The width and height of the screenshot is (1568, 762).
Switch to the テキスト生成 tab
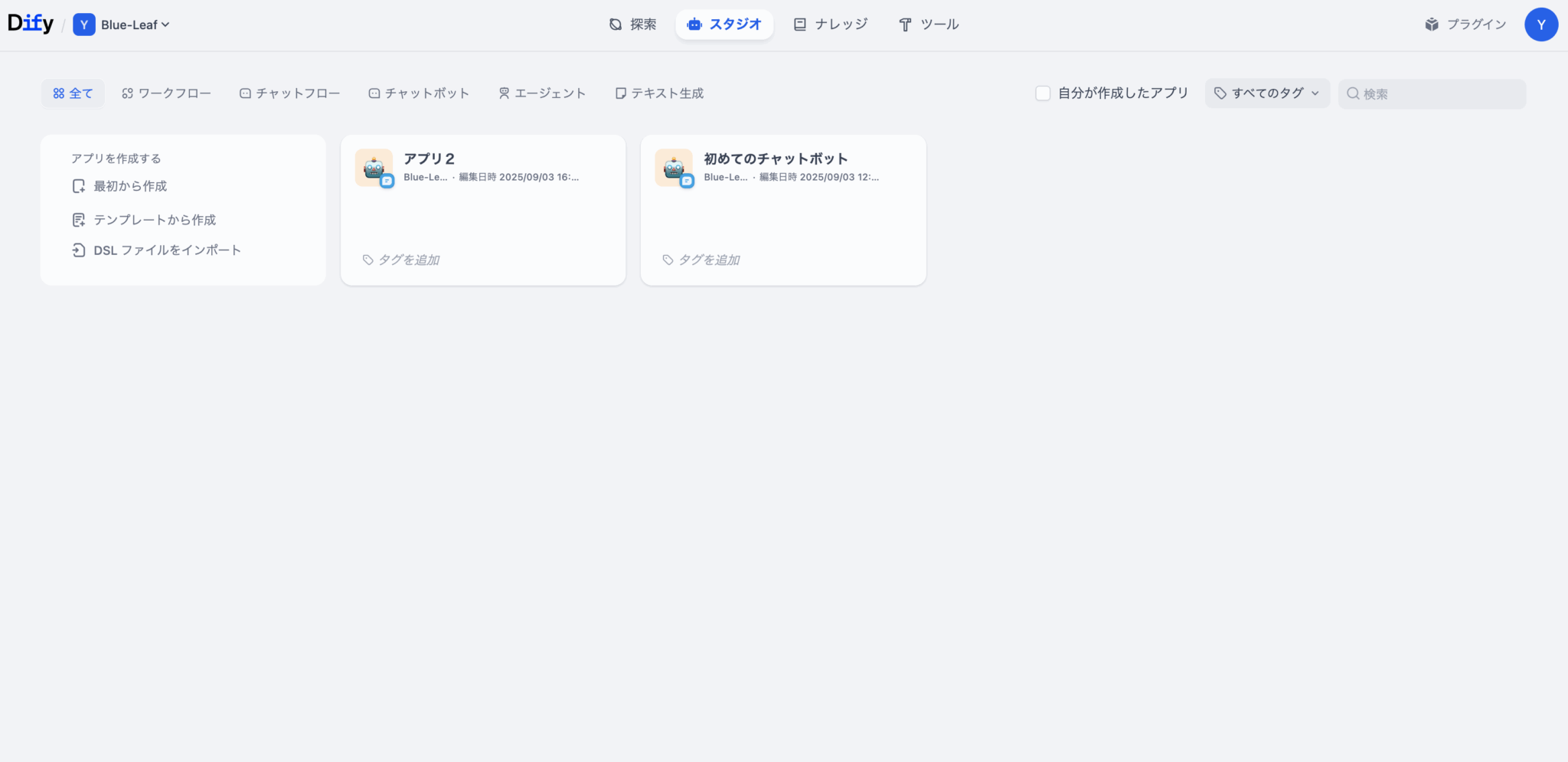[658, 93]
